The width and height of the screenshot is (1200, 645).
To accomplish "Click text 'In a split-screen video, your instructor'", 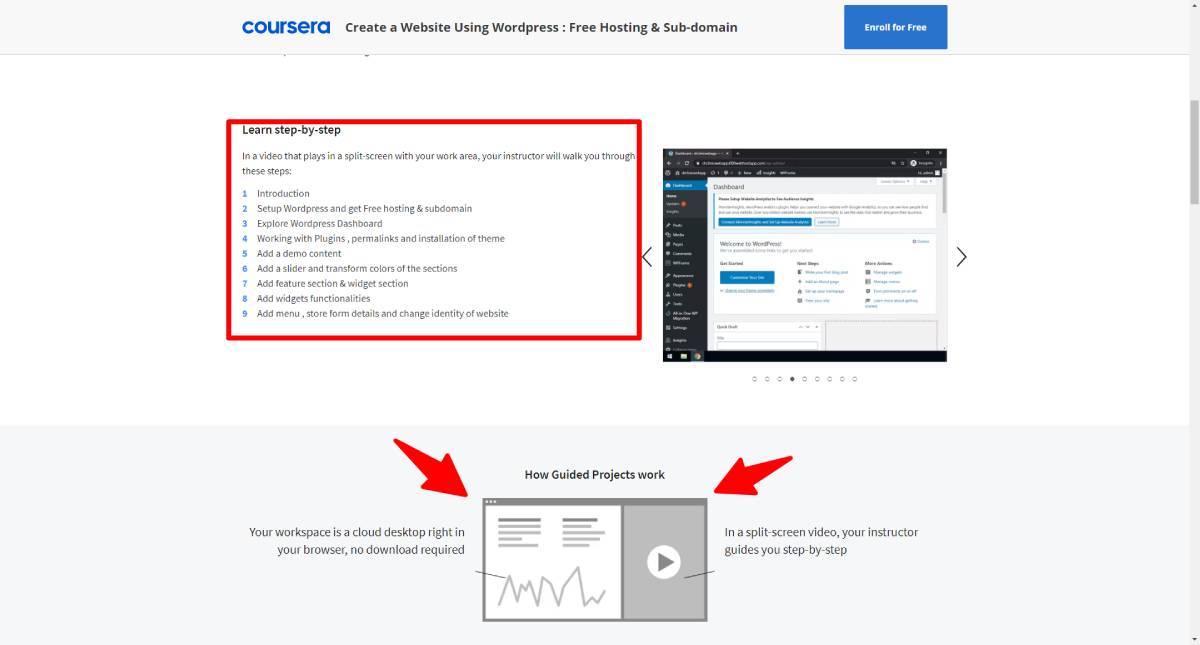I will [x=821, y=541].
